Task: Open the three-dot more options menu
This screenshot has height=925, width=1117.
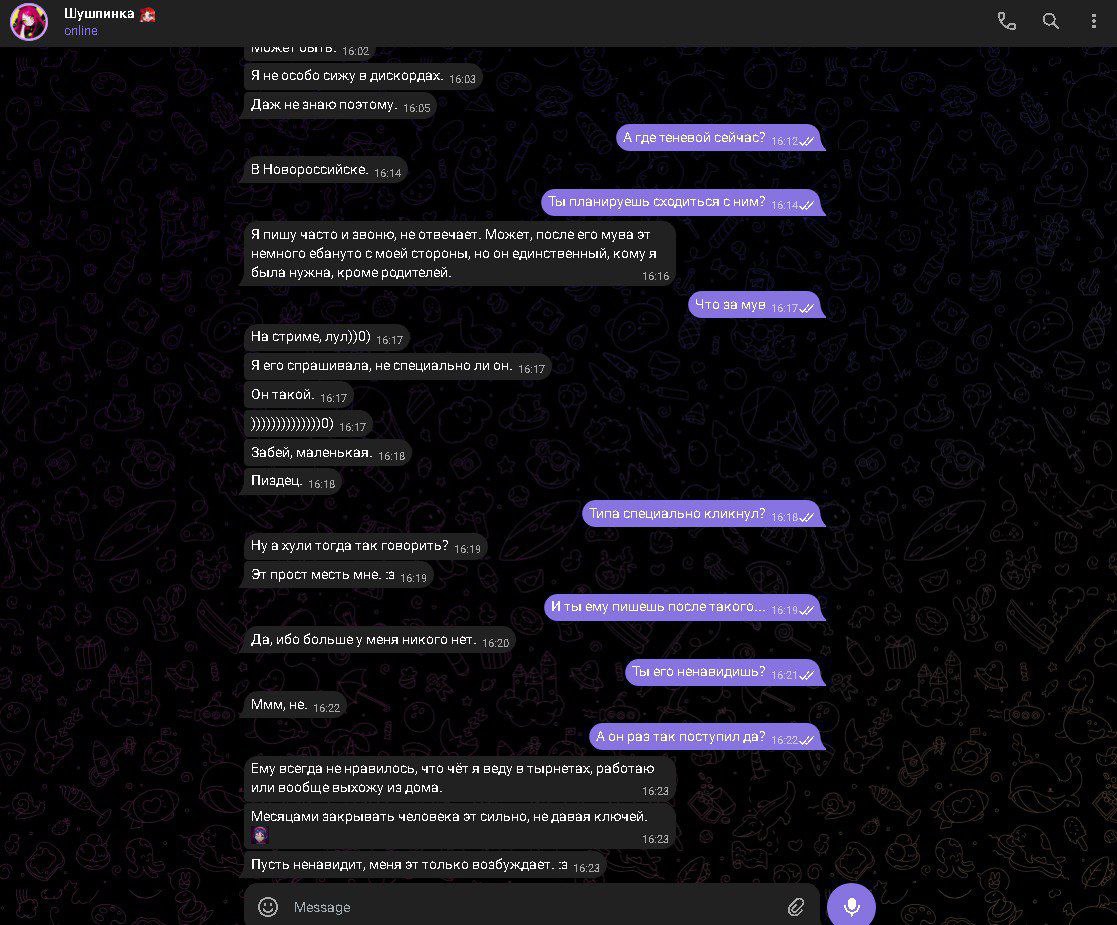Action: coord(1093,21)
